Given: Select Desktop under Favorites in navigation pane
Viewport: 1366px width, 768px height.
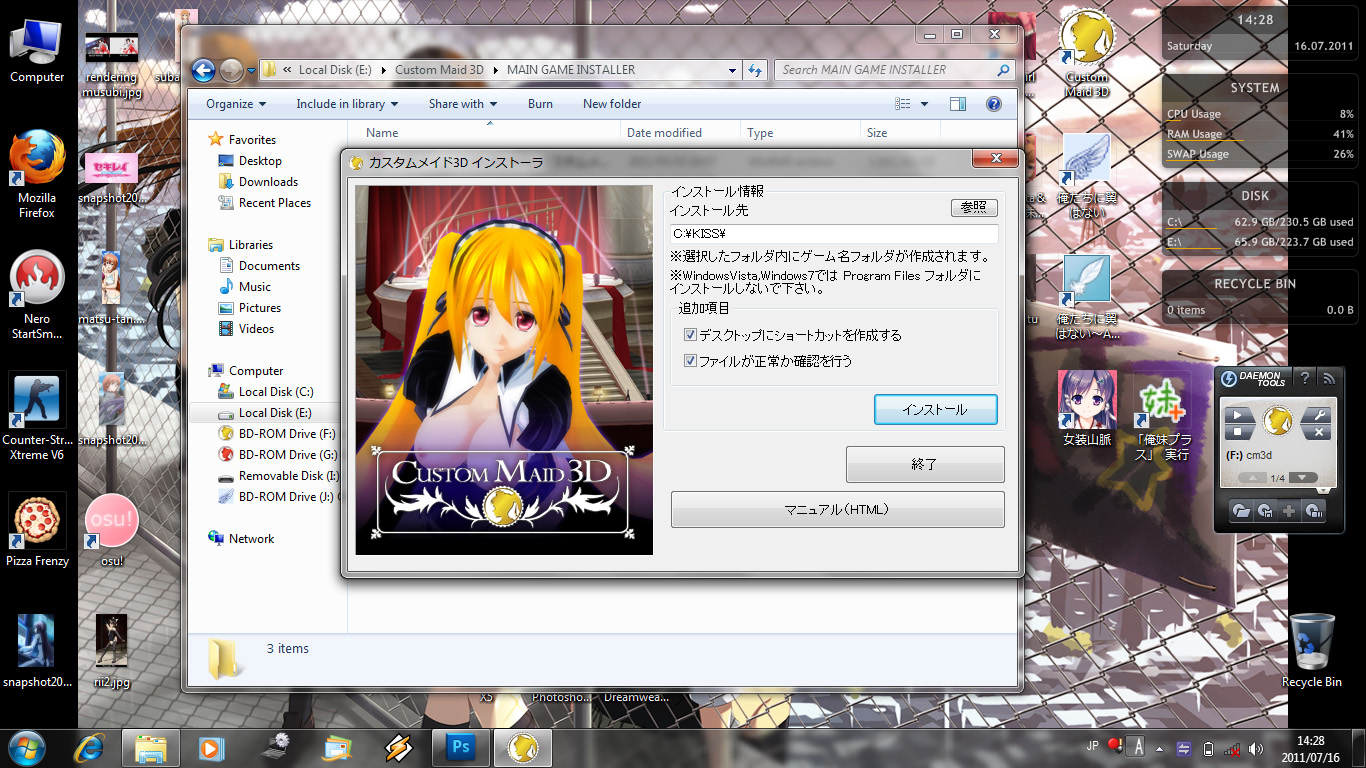Looking at the screenshot, I should tap(250, 161).
